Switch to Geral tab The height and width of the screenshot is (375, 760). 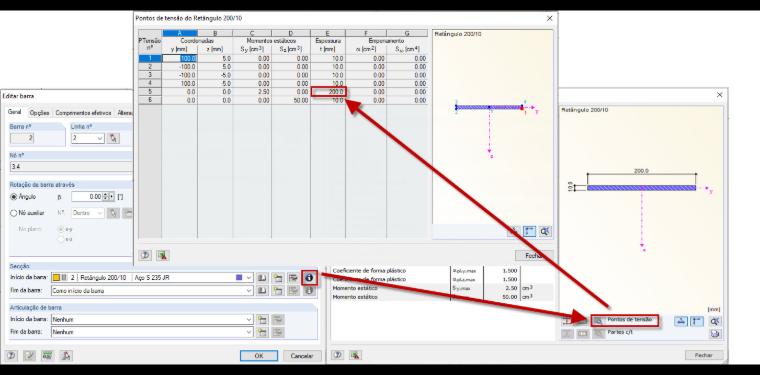(15, 112)
